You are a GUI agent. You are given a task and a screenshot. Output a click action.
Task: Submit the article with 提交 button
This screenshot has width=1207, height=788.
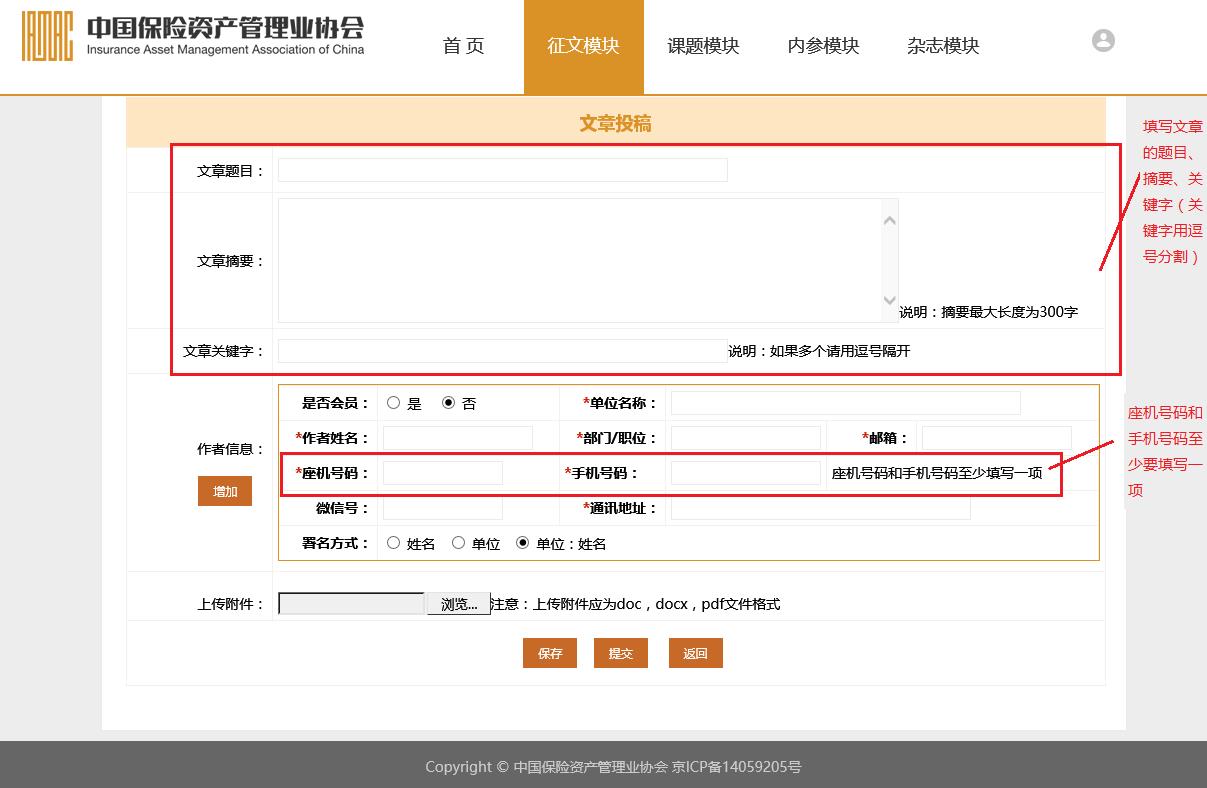(x=621, y=653)
